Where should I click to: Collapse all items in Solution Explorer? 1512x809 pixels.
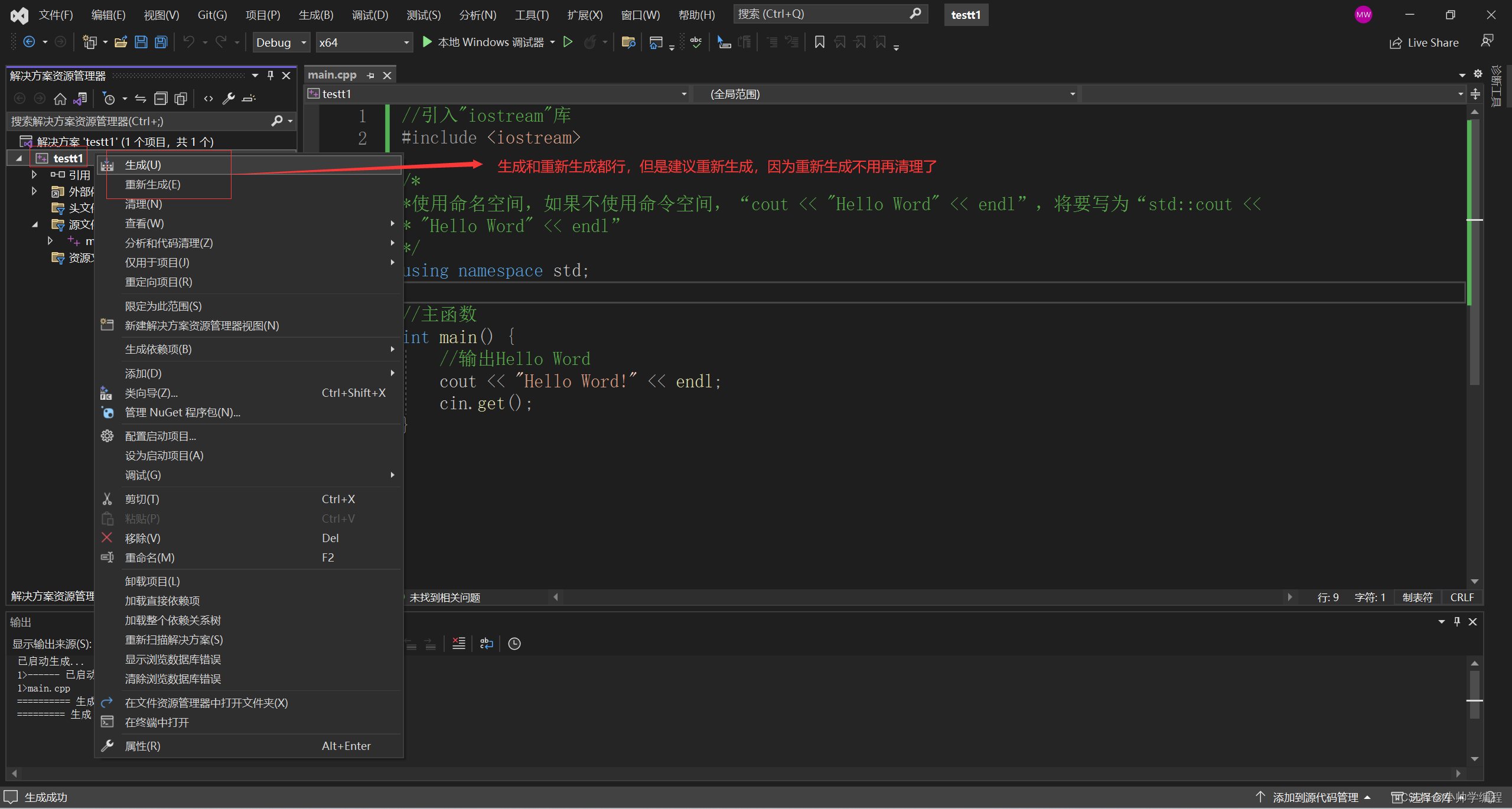point(161,98)
